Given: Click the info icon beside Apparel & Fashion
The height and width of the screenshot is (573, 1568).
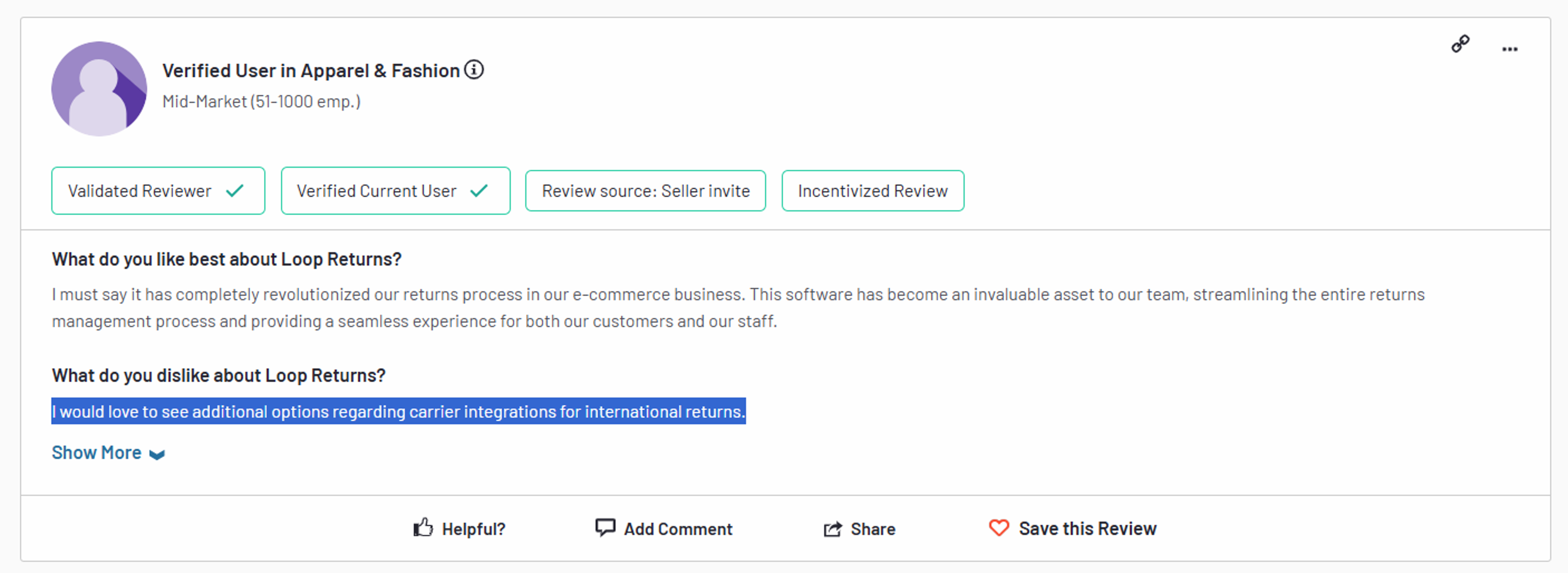Looking at the screenshot, I should pyautogui.click(x=474, y=70).
